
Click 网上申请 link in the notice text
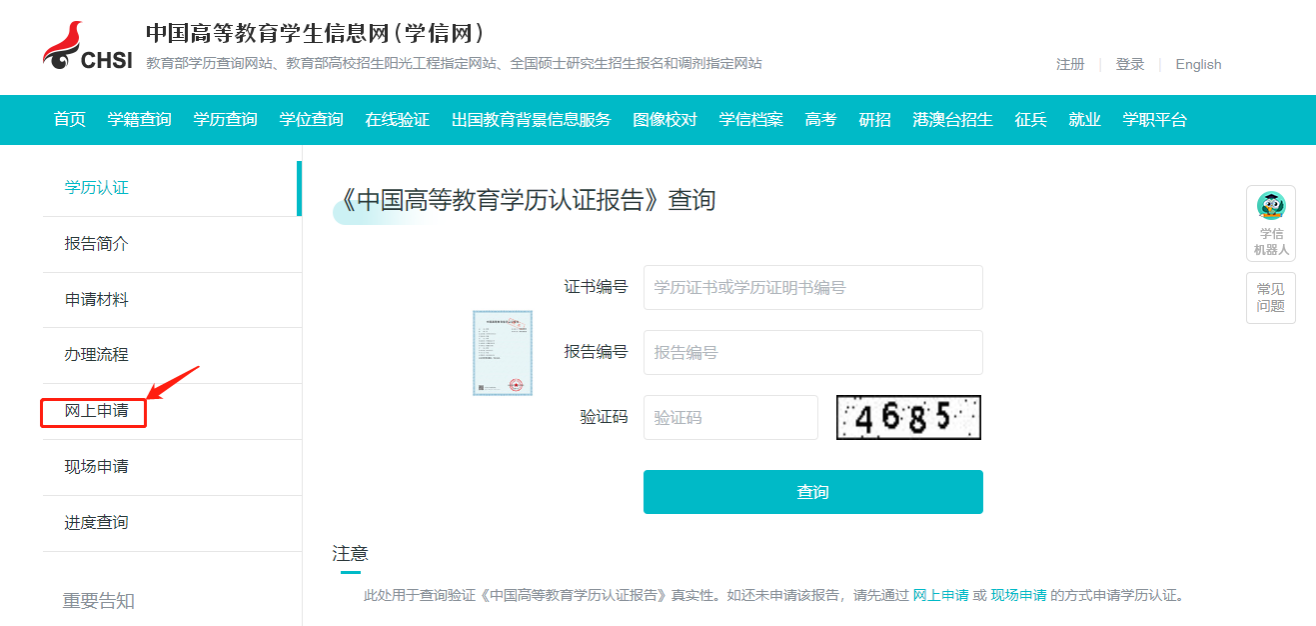coord(940,595)
